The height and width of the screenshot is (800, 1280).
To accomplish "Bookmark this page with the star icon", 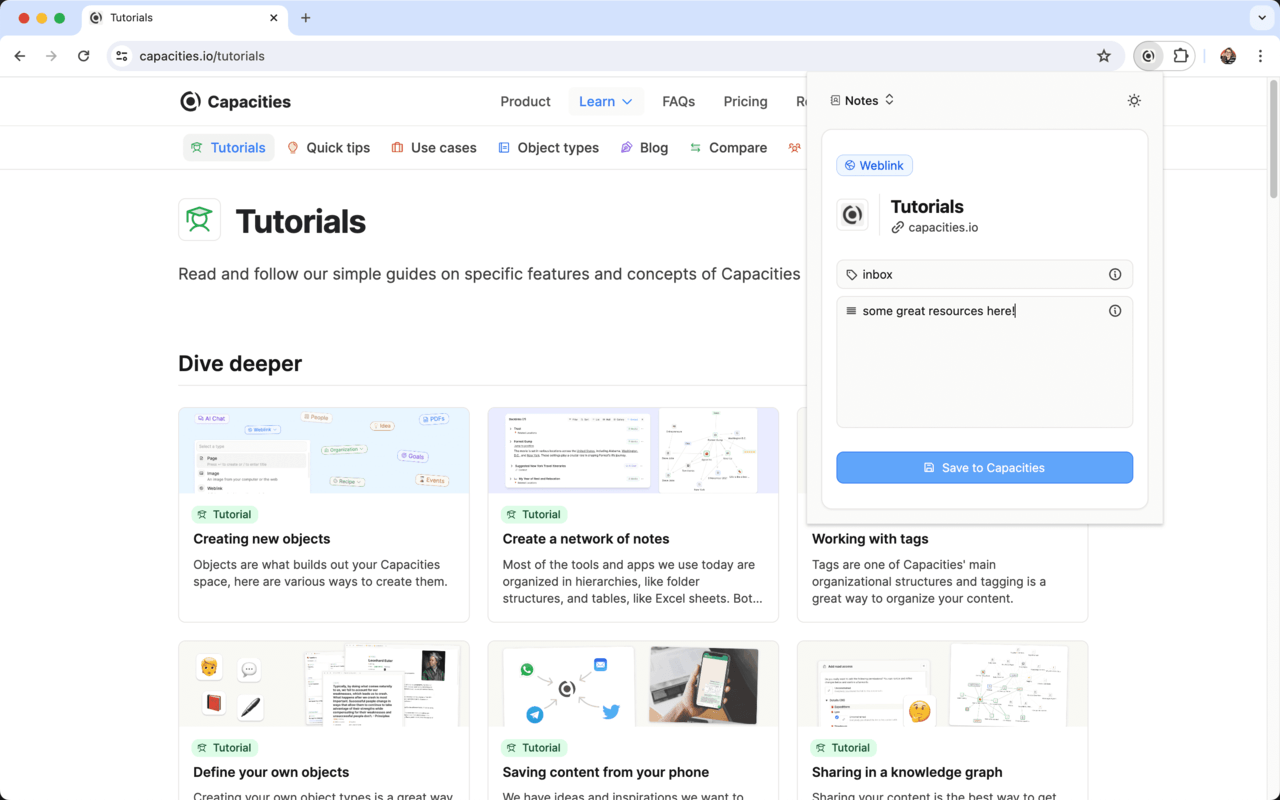I will tap(1104, 56).
